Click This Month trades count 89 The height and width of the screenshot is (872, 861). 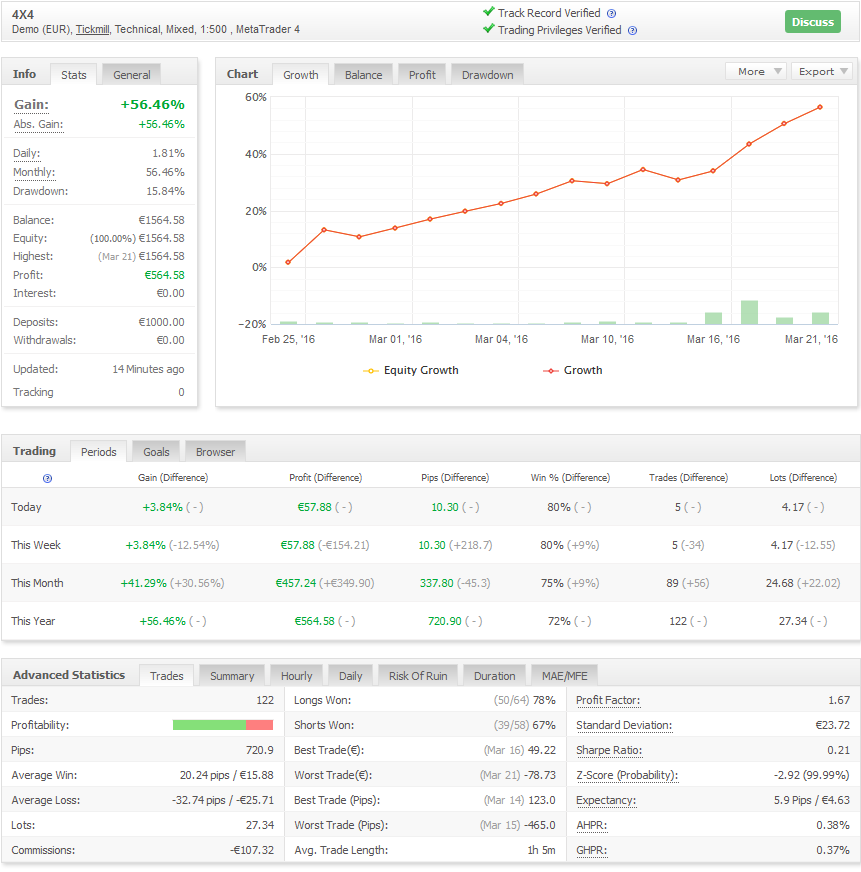click(672, 583)
